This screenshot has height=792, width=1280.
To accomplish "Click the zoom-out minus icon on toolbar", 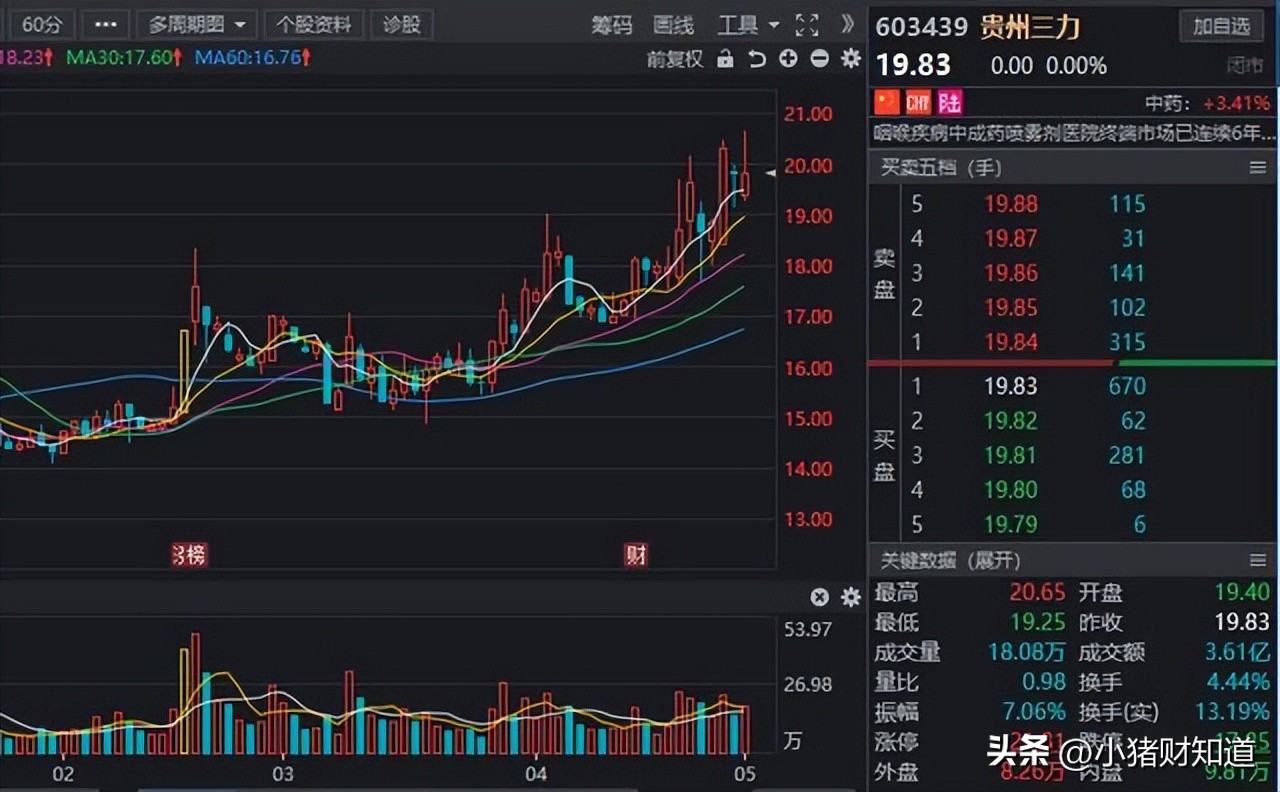I will pyautogui.click(x=818, y=58).
